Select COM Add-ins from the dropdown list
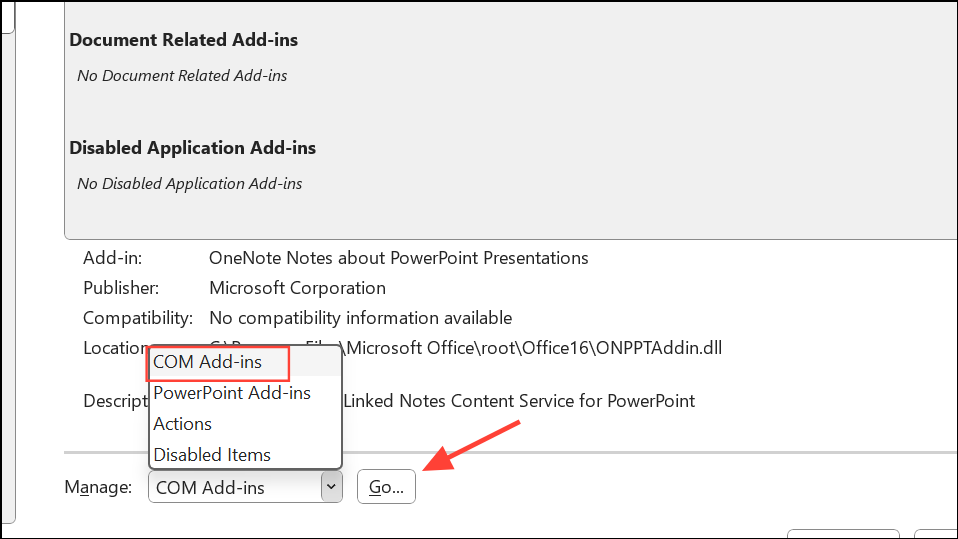958x539 pixels. [207, 362]
